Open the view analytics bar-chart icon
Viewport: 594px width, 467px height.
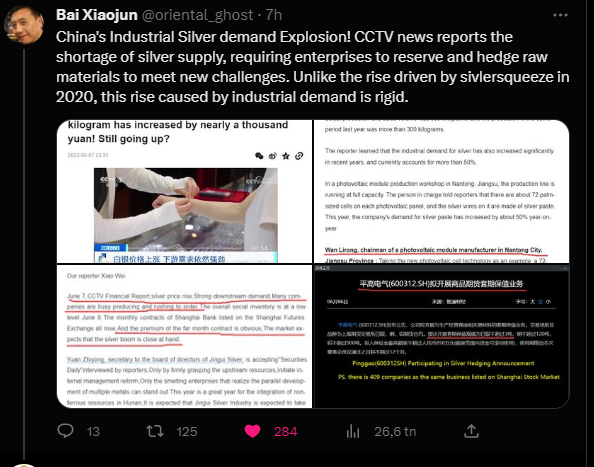353,431
